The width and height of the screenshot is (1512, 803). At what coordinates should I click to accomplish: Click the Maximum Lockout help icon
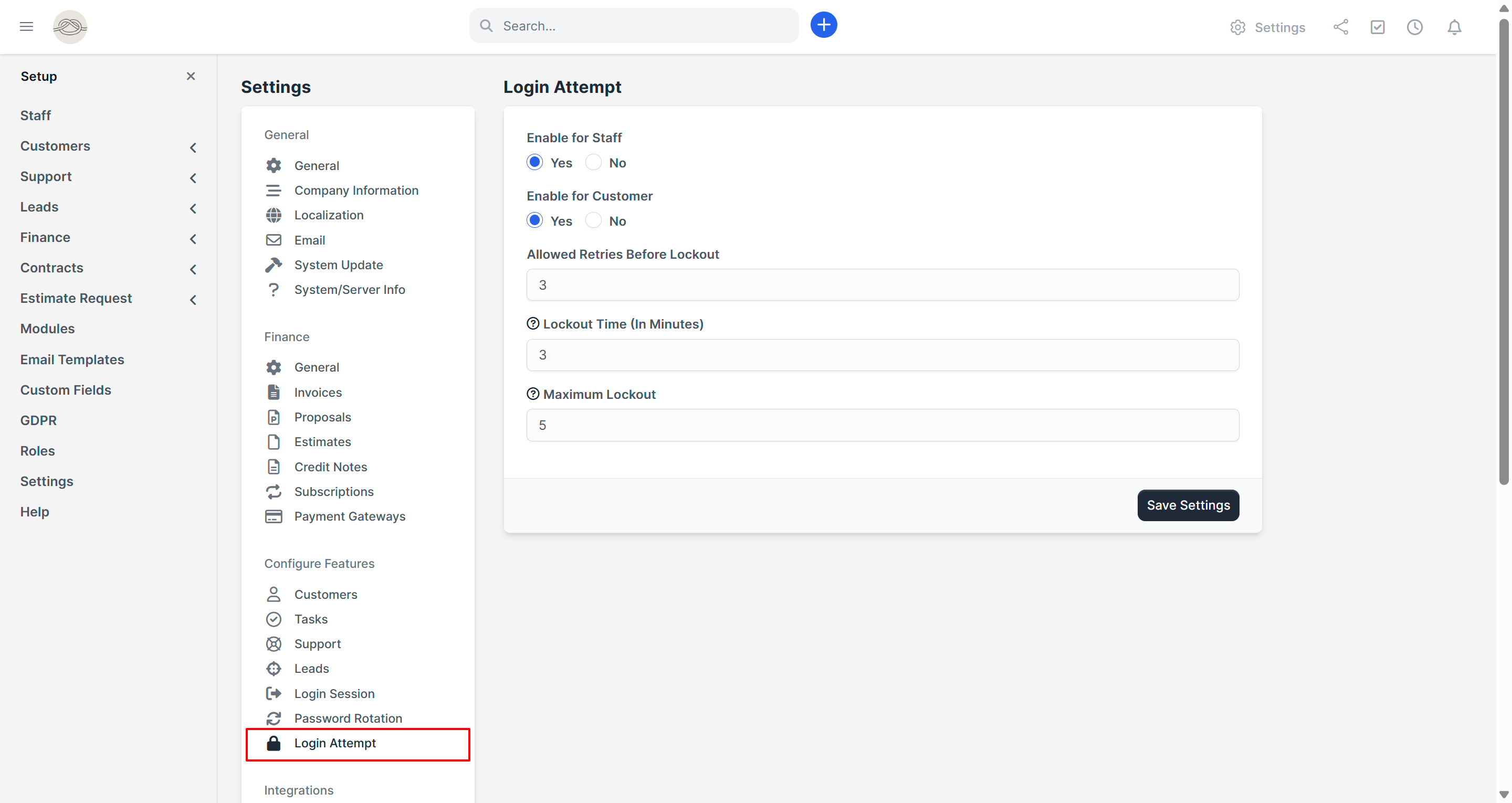click(x=533, y=394)
